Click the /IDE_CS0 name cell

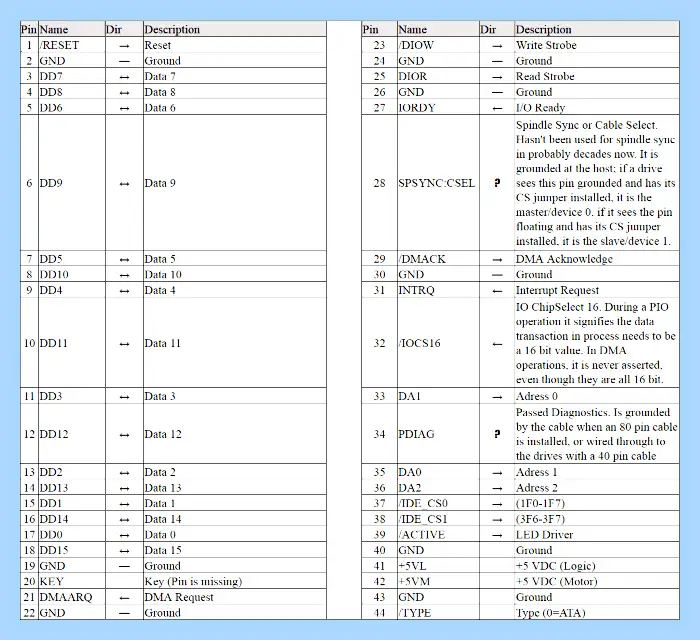438,503
